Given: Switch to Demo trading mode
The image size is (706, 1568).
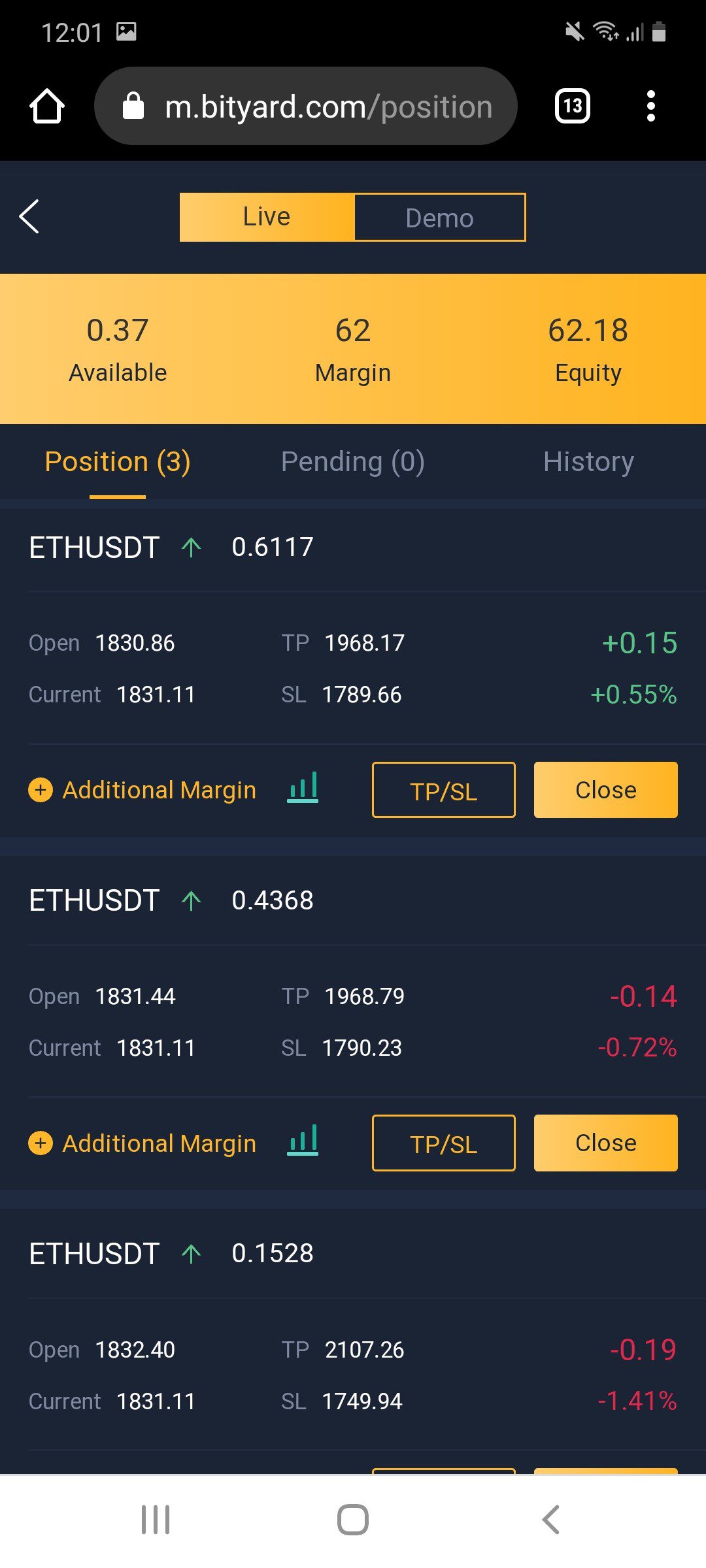Looking at the screenshot, I should [439, 218].
